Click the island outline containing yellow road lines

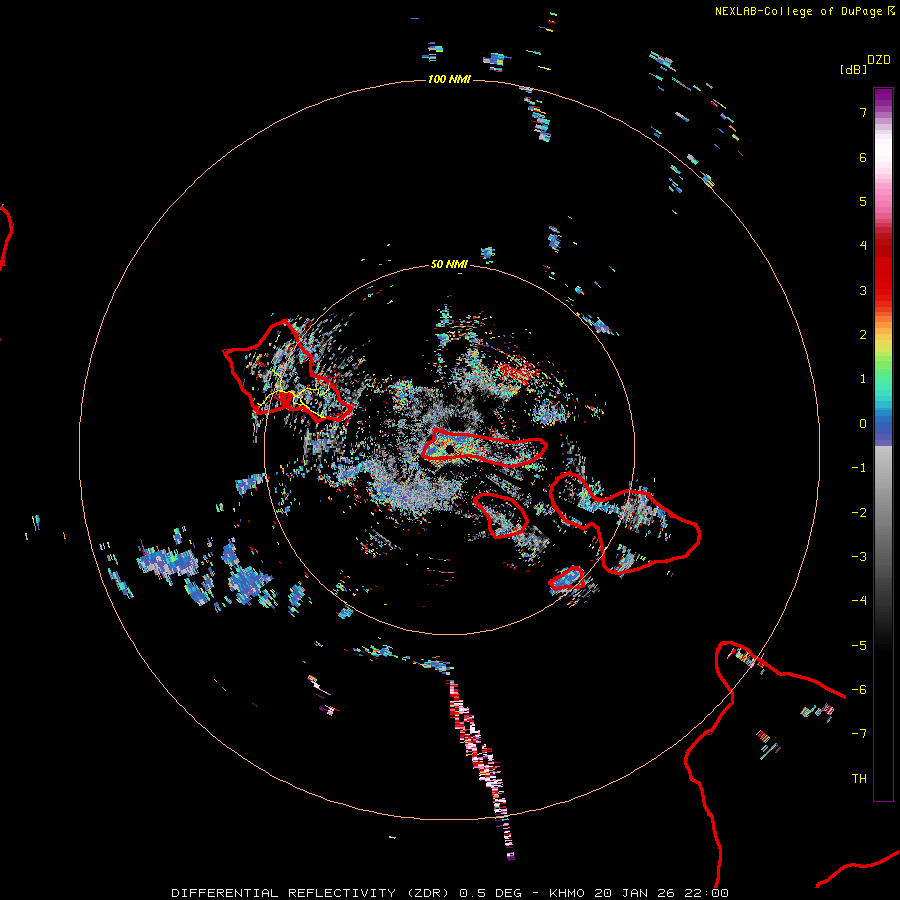pos(287,371)
